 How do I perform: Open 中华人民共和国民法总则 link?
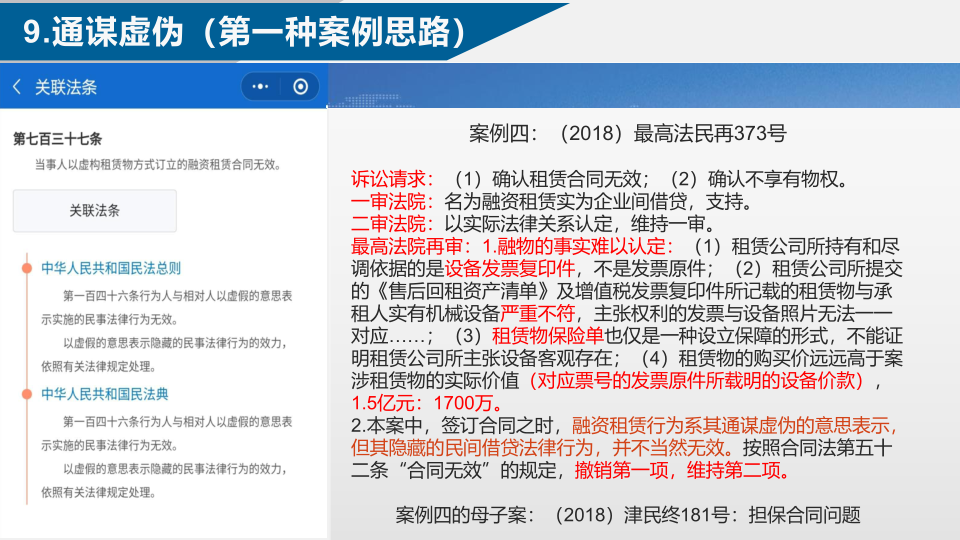[x=111, y=268]
